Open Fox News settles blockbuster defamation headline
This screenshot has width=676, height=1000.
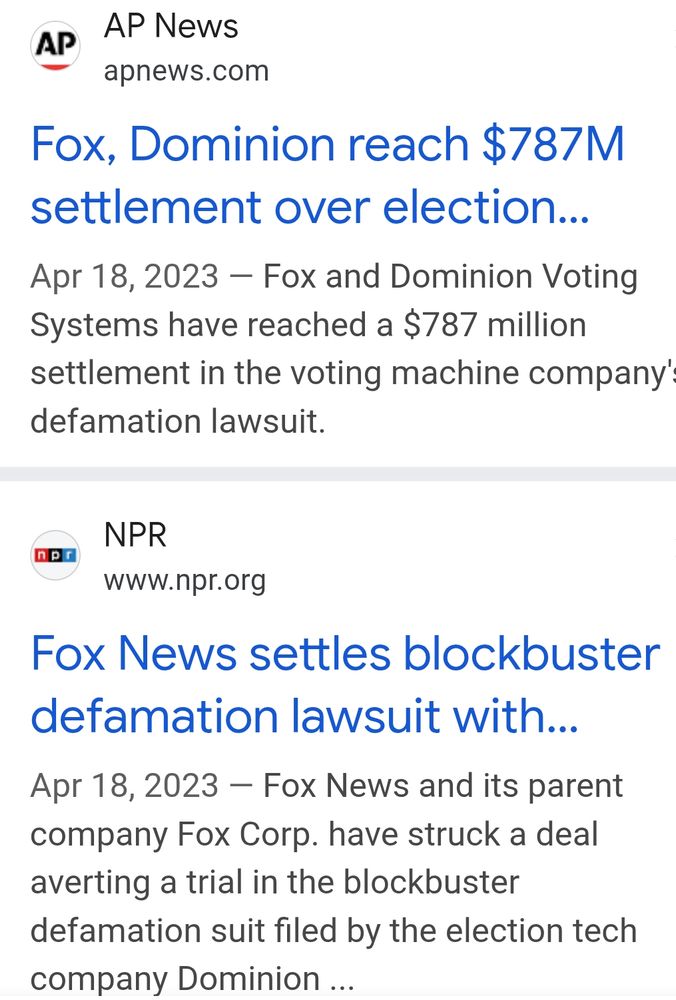(x=345, y=685)
